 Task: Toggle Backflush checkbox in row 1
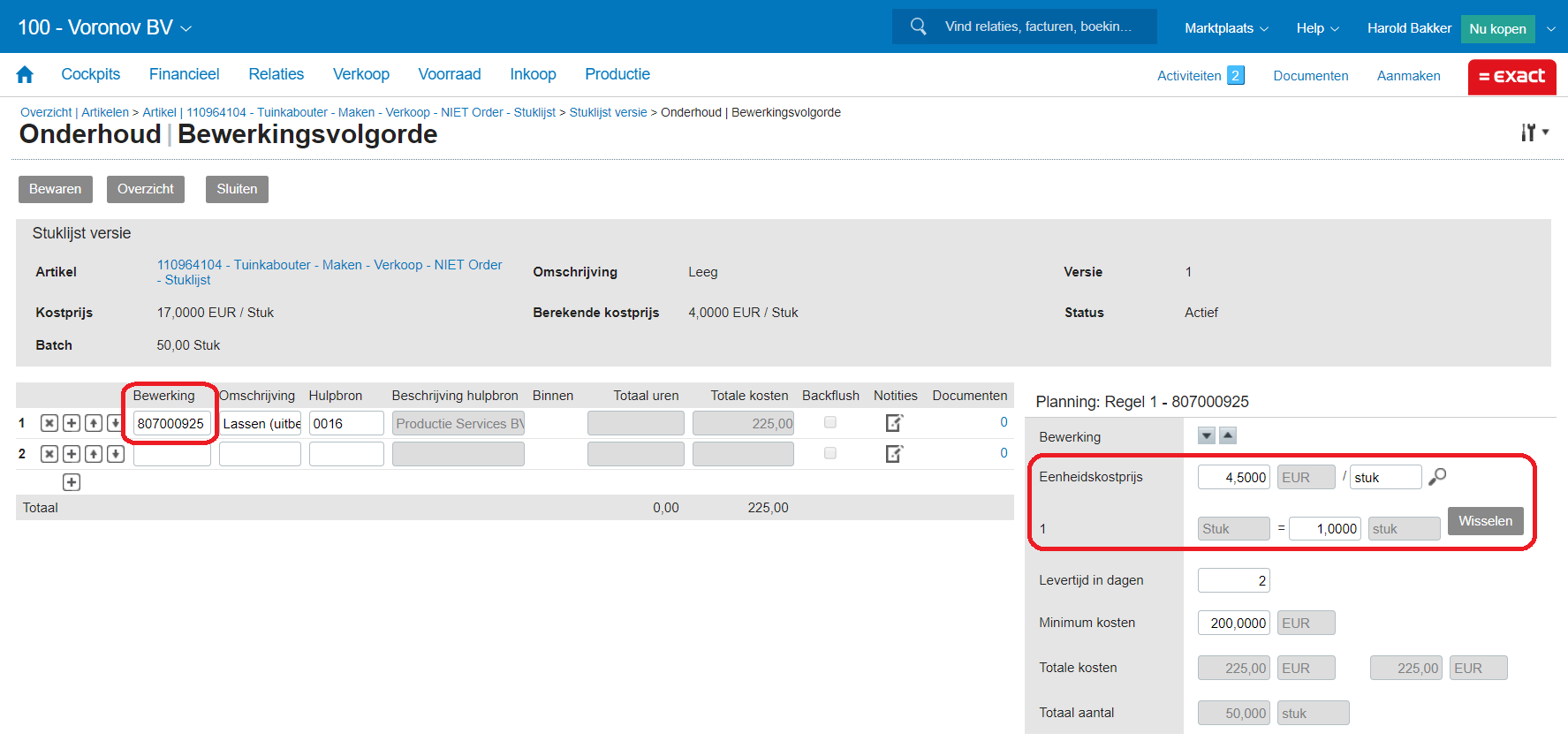[x=830, y=423]
